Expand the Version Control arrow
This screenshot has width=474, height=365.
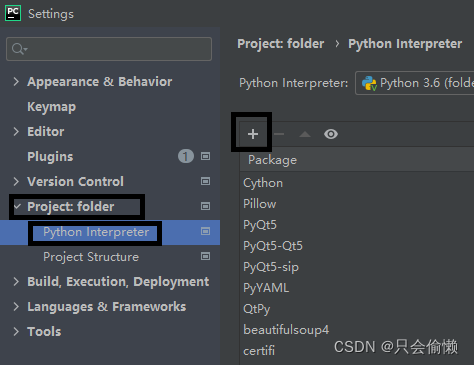pyautogui.click(x=16, y=182)
